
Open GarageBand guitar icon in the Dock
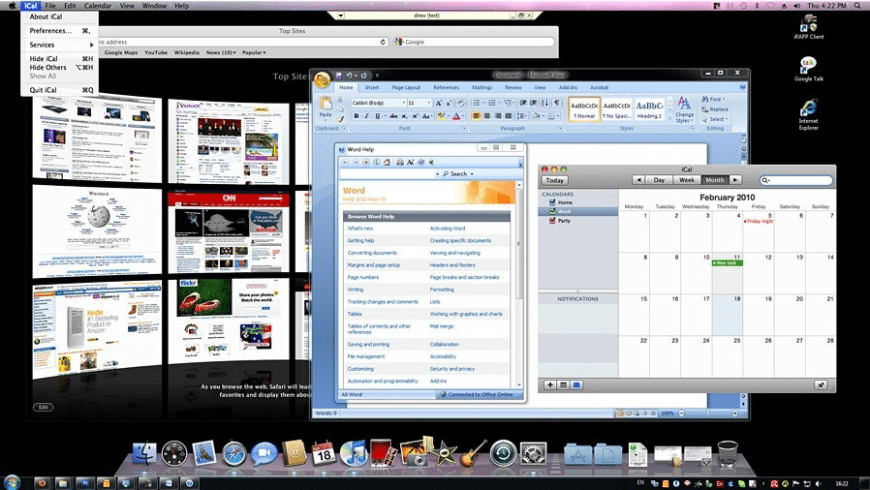[473, 452]
